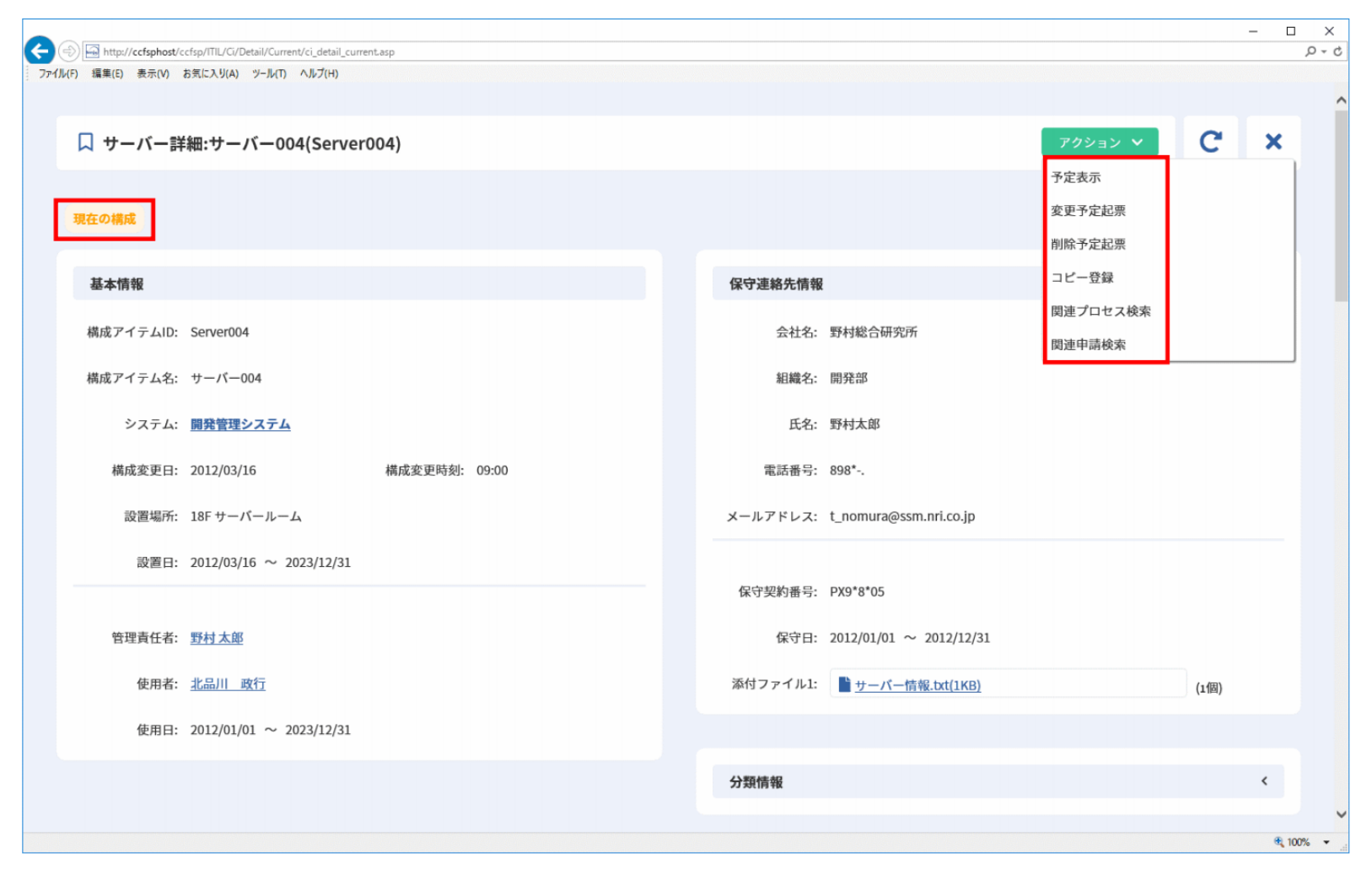Viewport: 1372px width, 869px height.
Task: Open the 開発管理システム link
Action: 240,424
